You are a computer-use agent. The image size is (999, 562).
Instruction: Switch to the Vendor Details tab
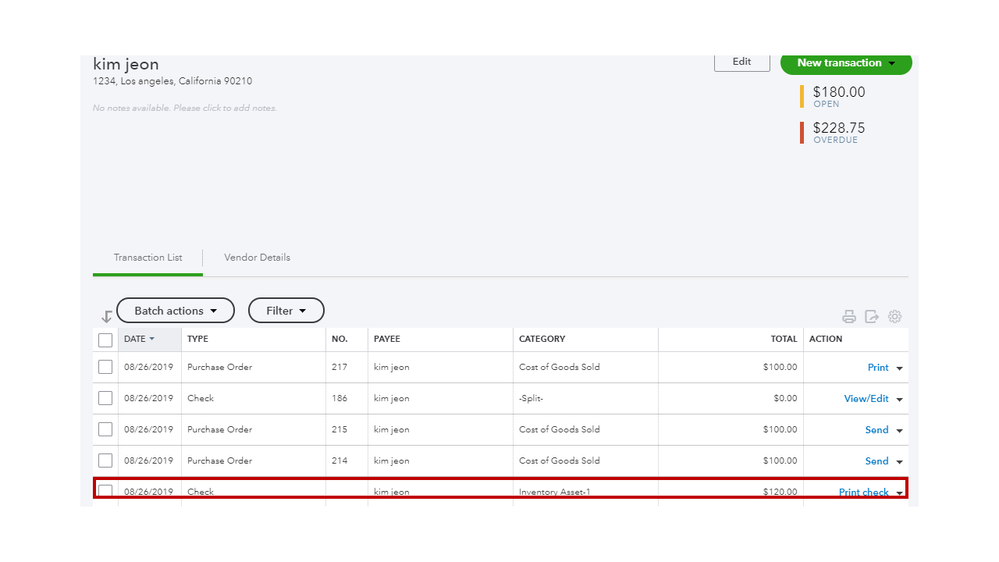(257, 258)
